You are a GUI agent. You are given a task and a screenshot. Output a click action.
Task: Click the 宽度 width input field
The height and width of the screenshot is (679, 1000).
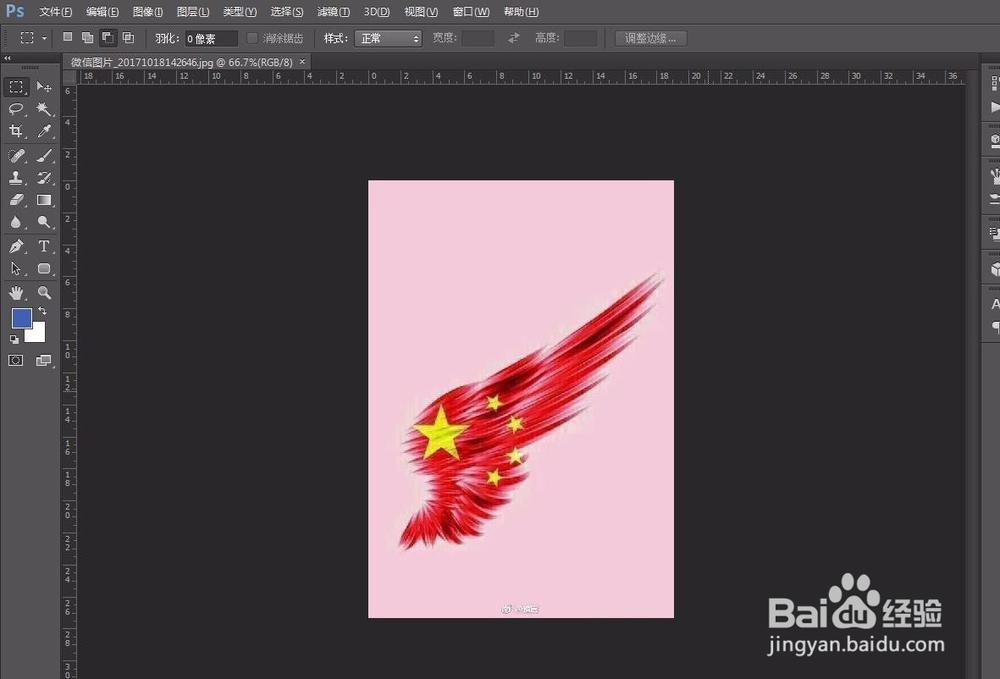478,38
